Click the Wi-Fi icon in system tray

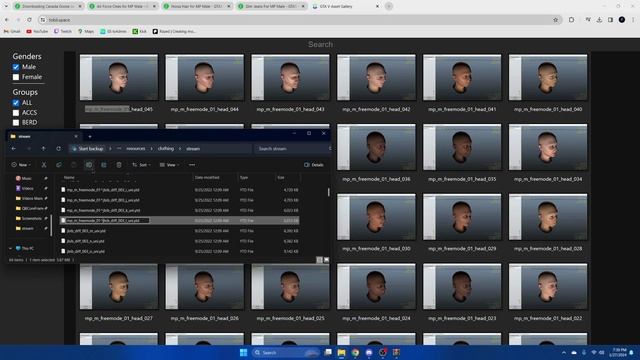(594, 352)
